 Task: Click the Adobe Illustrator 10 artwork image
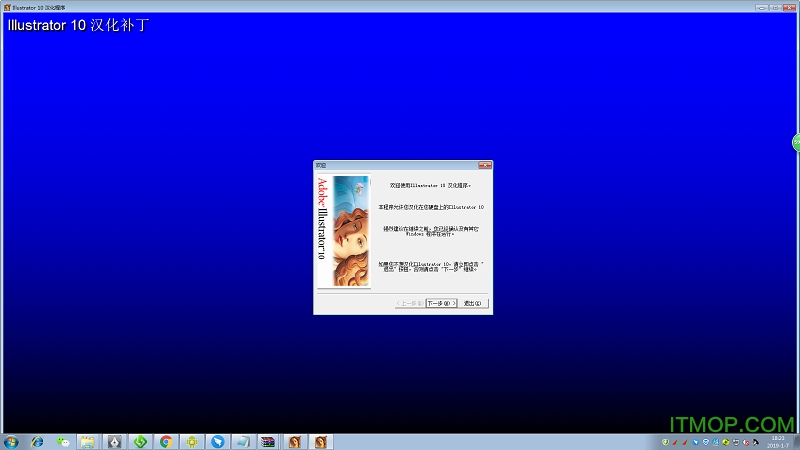click(344, 231)
